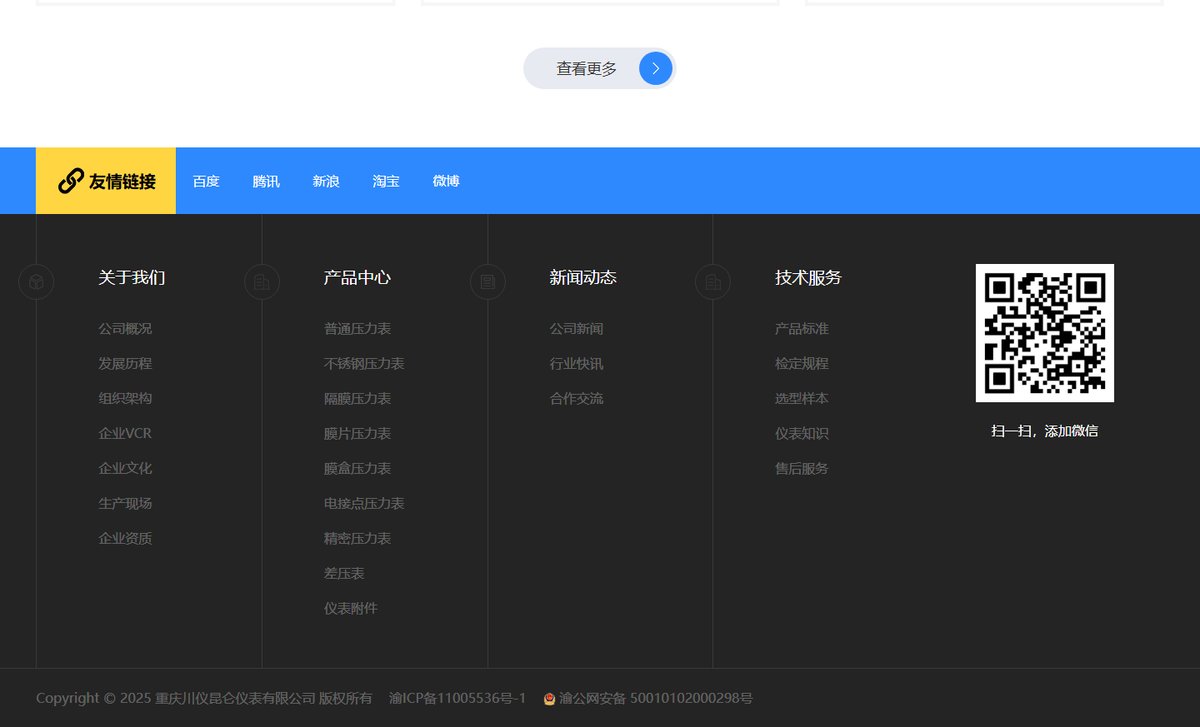Click the blue arrow circle in 查看更多

coord(656,68)
